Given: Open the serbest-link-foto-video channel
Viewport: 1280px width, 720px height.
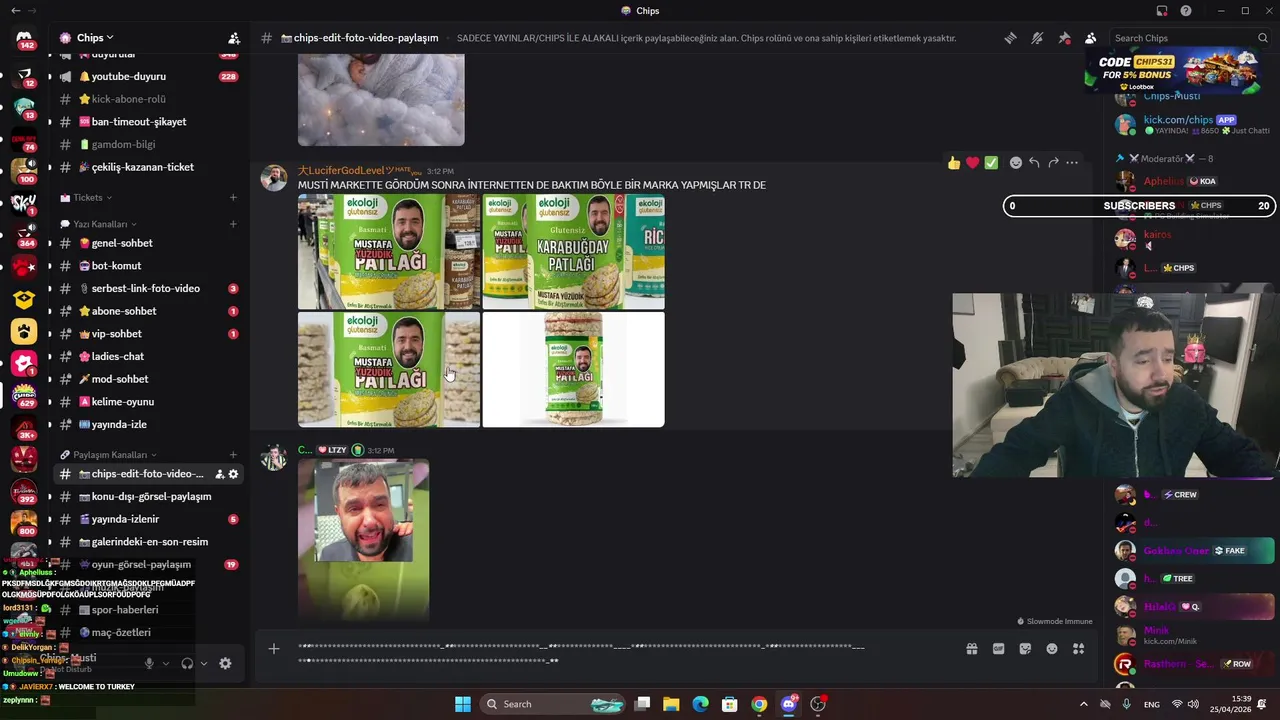Looking at the screenshot, I should (148, 288).
